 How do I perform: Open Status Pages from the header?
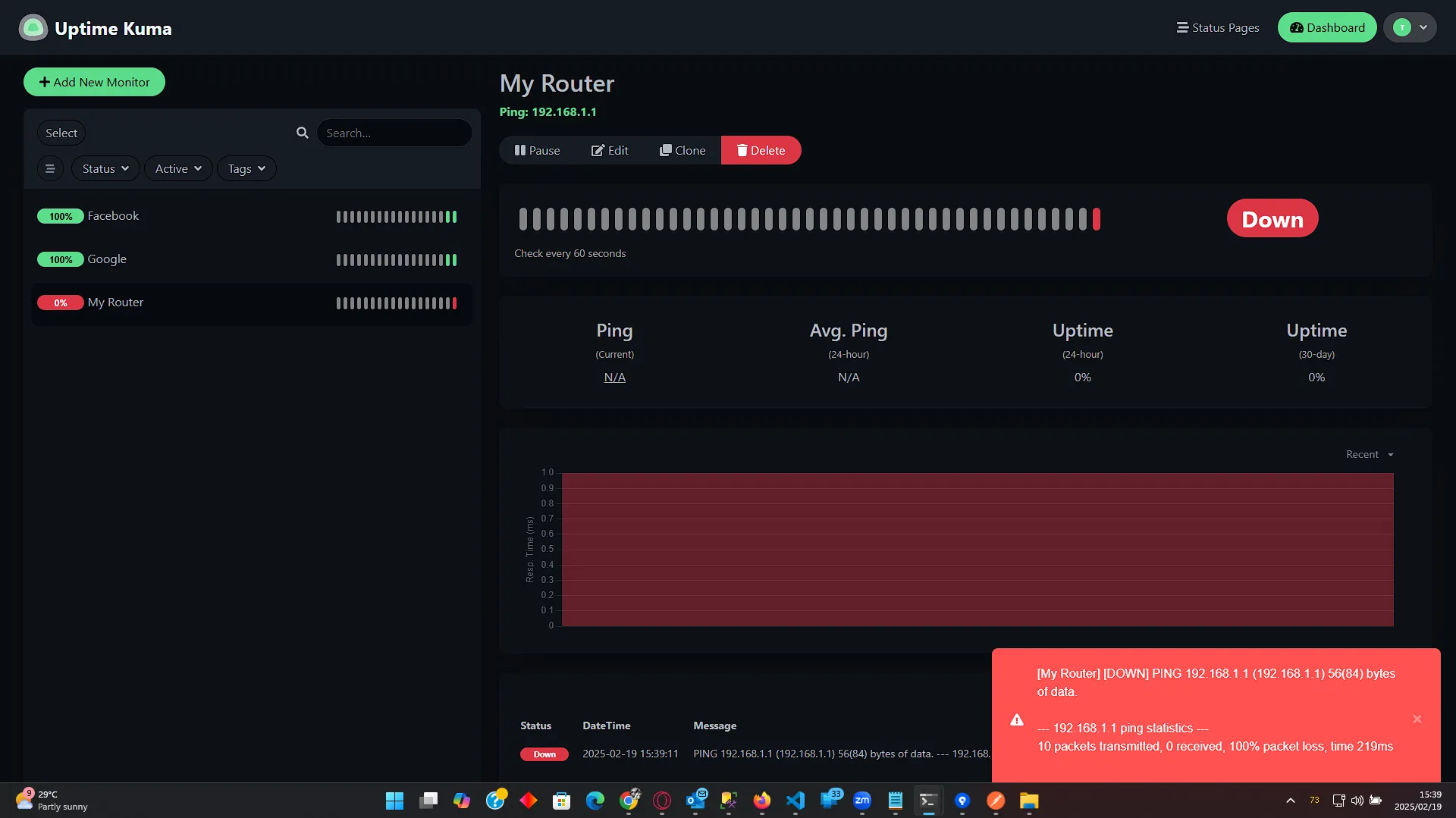[x=1218, y=28]
